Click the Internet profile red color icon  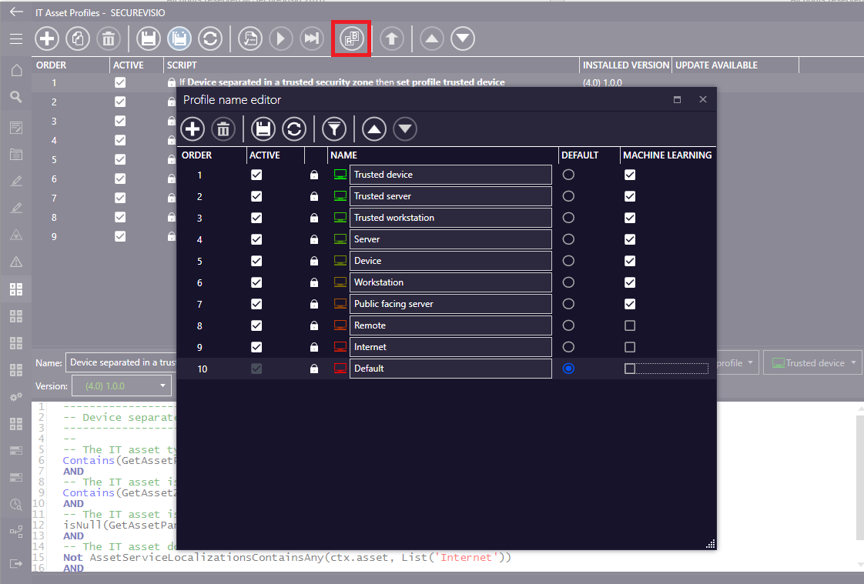coord(340,347)
